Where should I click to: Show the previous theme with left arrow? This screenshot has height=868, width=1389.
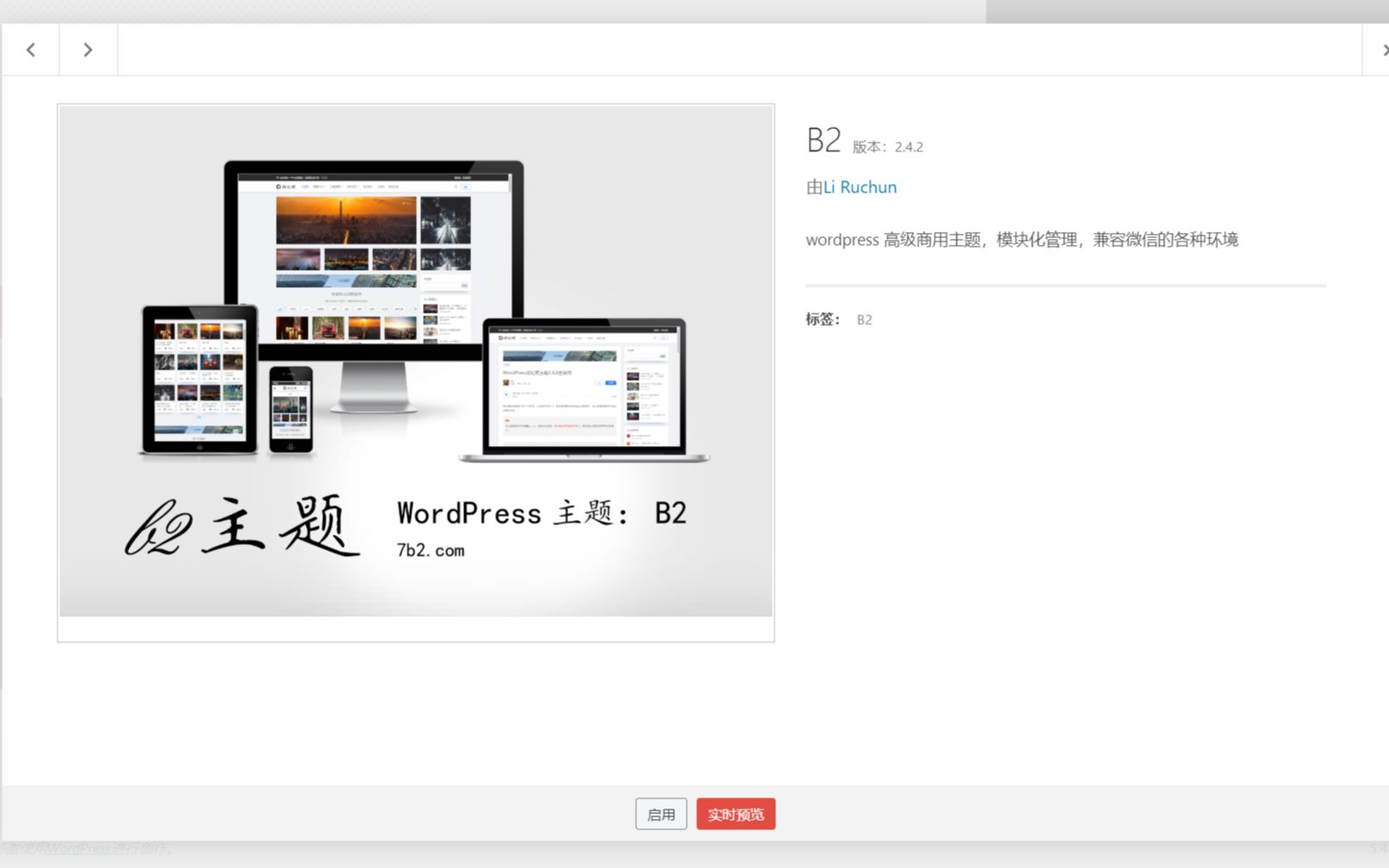pos(31,50)
